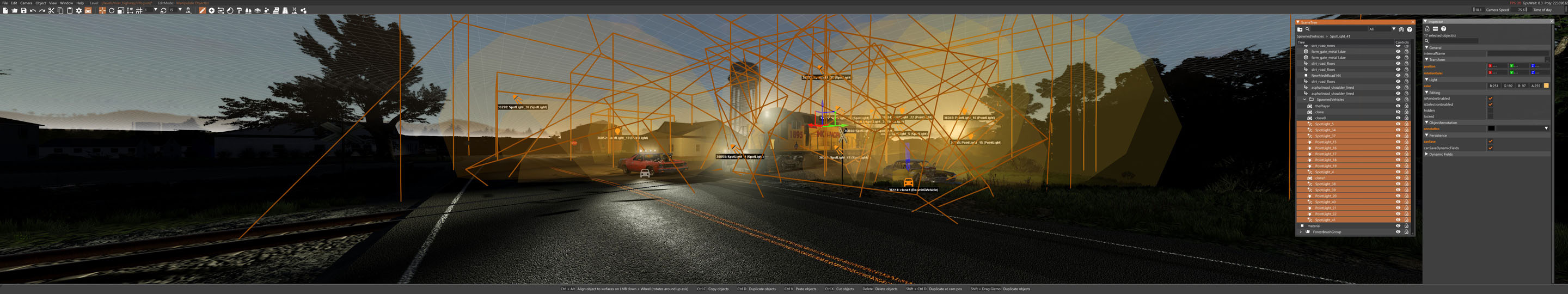Viewport: 1568px width, 294px height.
Task: Uncheck isSelectionEnabled checkbox
Action: pos(1491,105)
